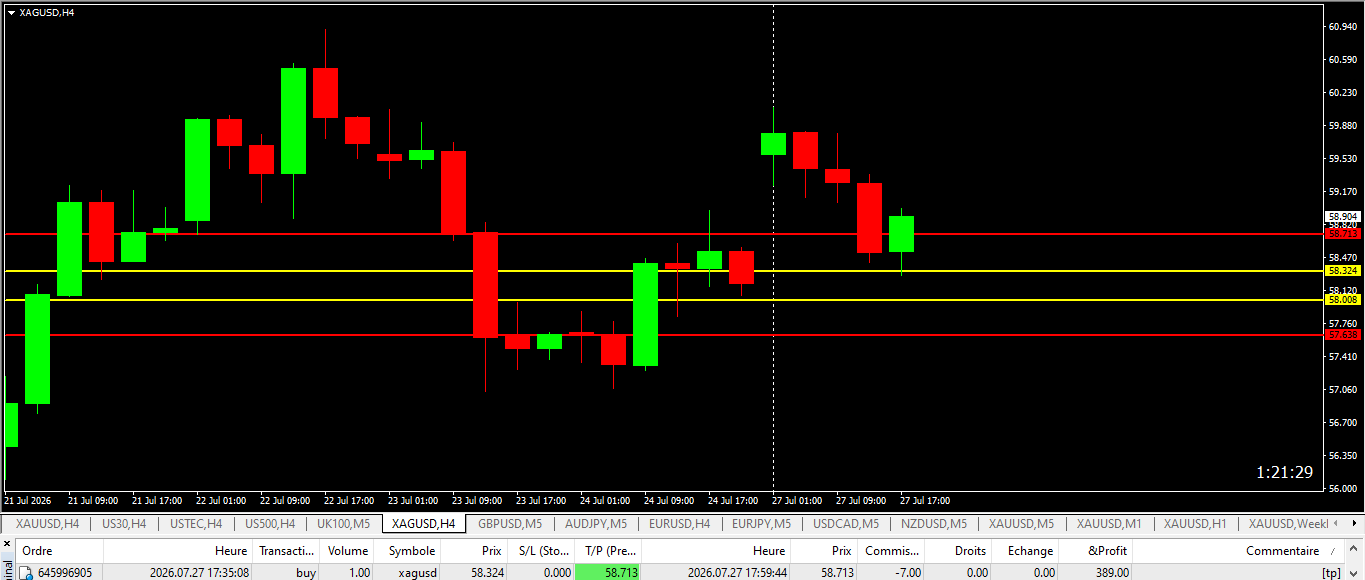Click the T/P column header

[x=608, y=551]
